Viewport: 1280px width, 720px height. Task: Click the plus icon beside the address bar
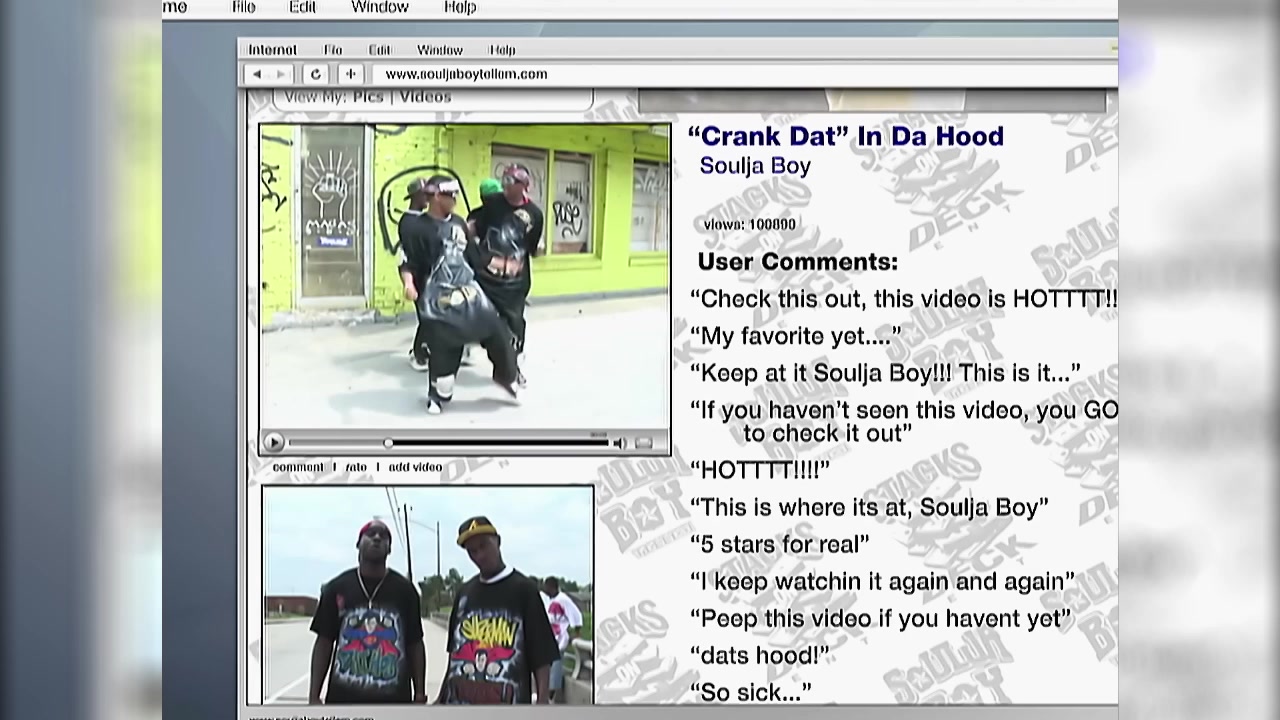pyautogui.click(x=351, y=74)
